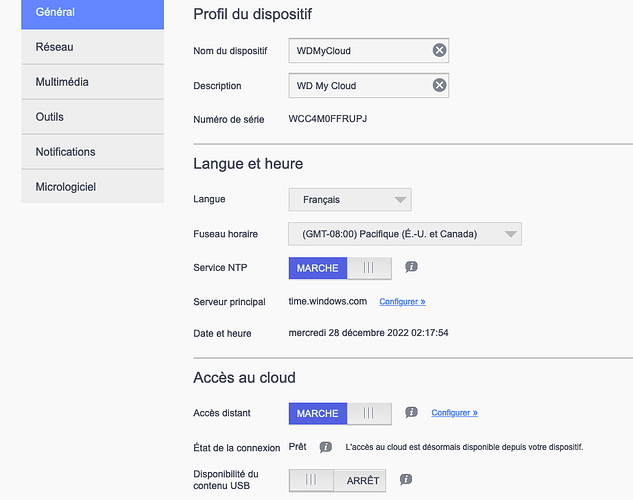
Task: Click into the WDMyCloud name field
Action: 359,50
